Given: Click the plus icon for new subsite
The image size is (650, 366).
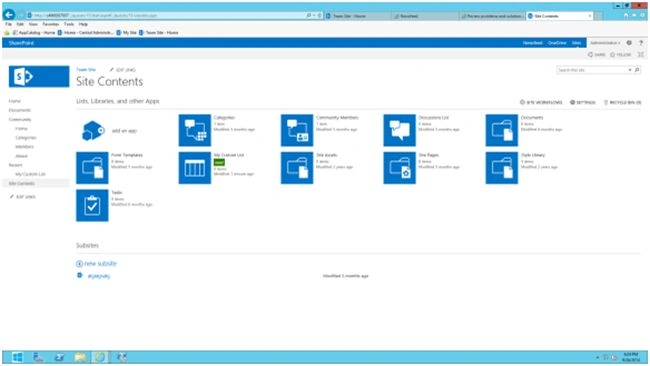Looking at the screenshot, I should pyautogui.click(x=79, y=264).
